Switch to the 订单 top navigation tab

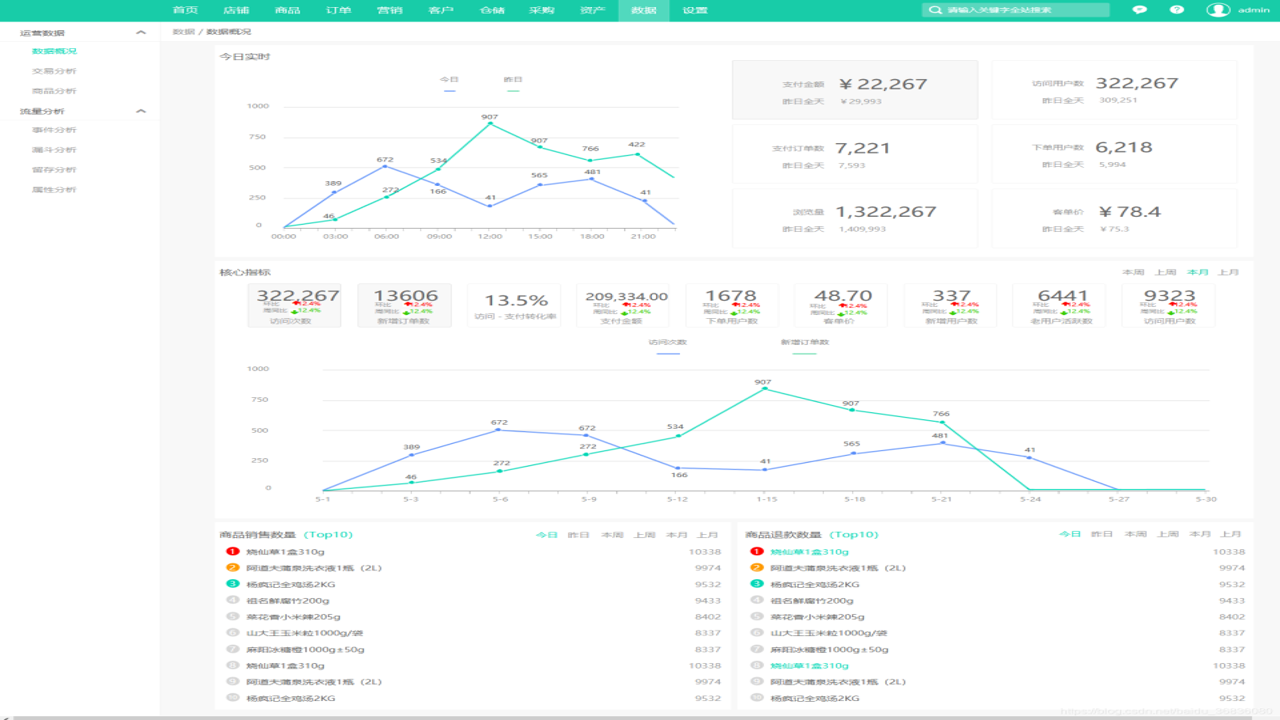[338, 10]
